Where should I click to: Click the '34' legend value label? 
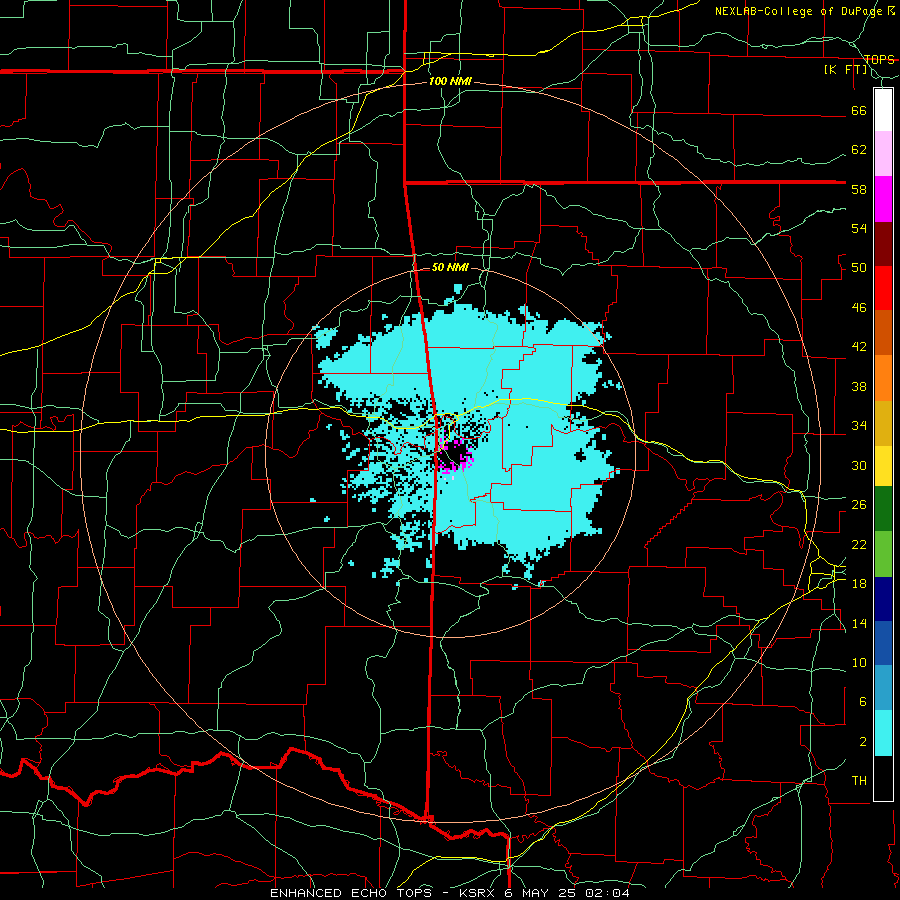tap(859, 426)
